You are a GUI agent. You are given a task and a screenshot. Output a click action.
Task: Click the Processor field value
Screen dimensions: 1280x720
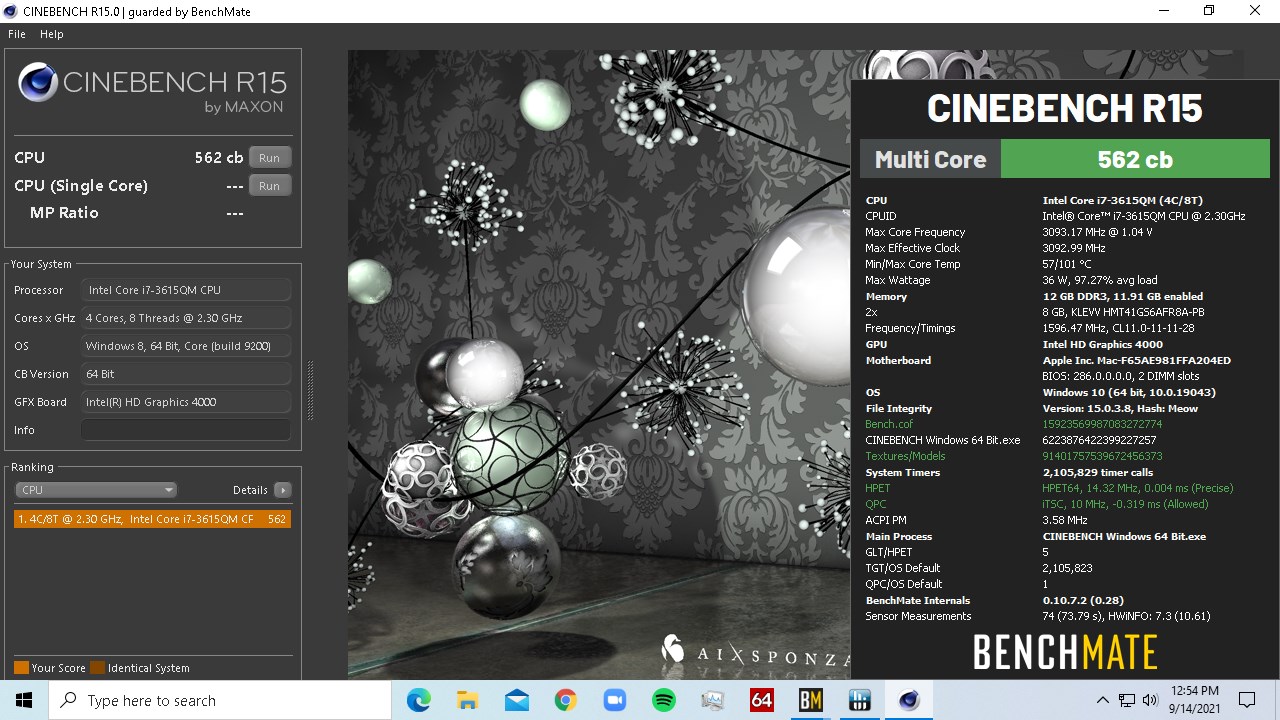click(x=186, y=290)
